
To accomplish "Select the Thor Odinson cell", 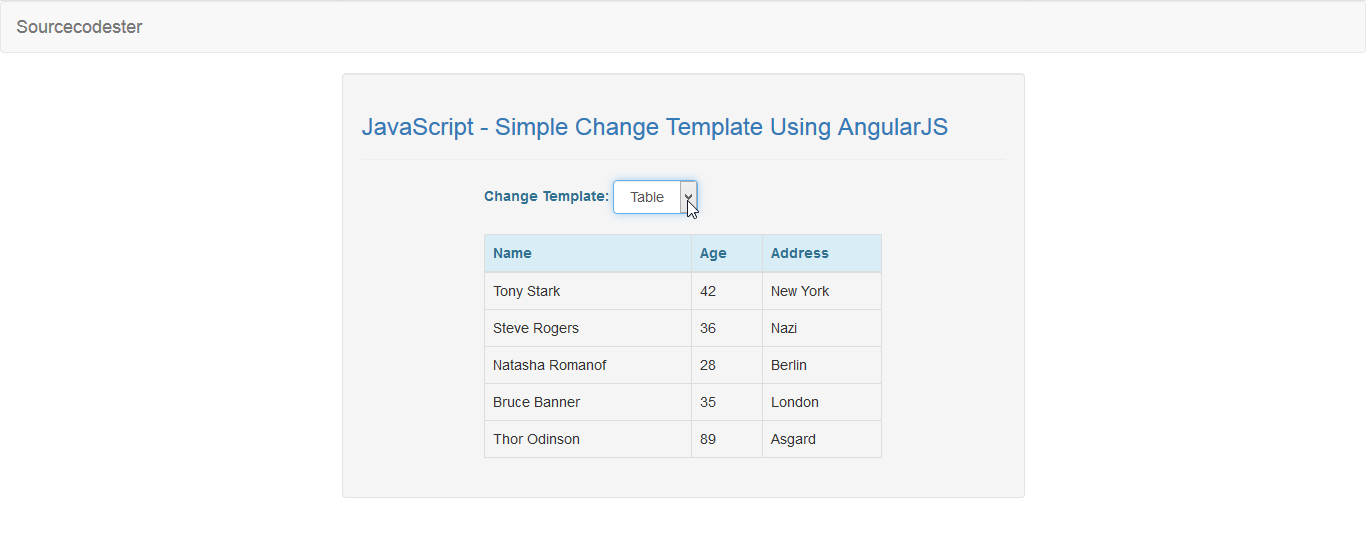I will [x=588, y=439].
